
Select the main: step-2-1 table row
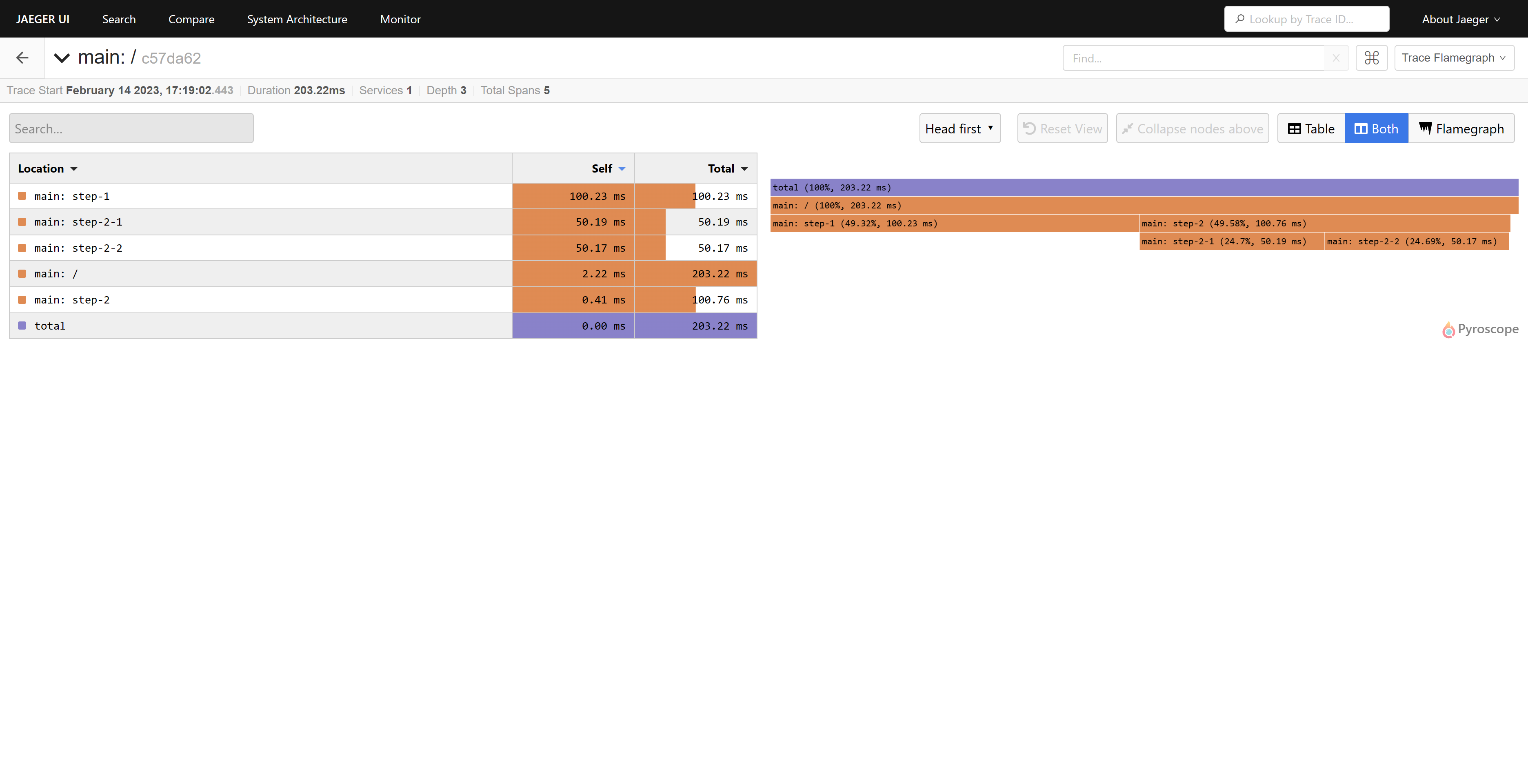(383, 222)
